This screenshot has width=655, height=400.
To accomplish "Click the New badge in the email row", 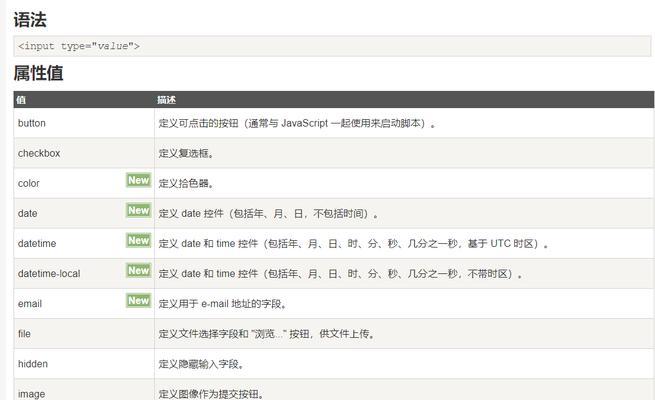I will coord(139,301).
